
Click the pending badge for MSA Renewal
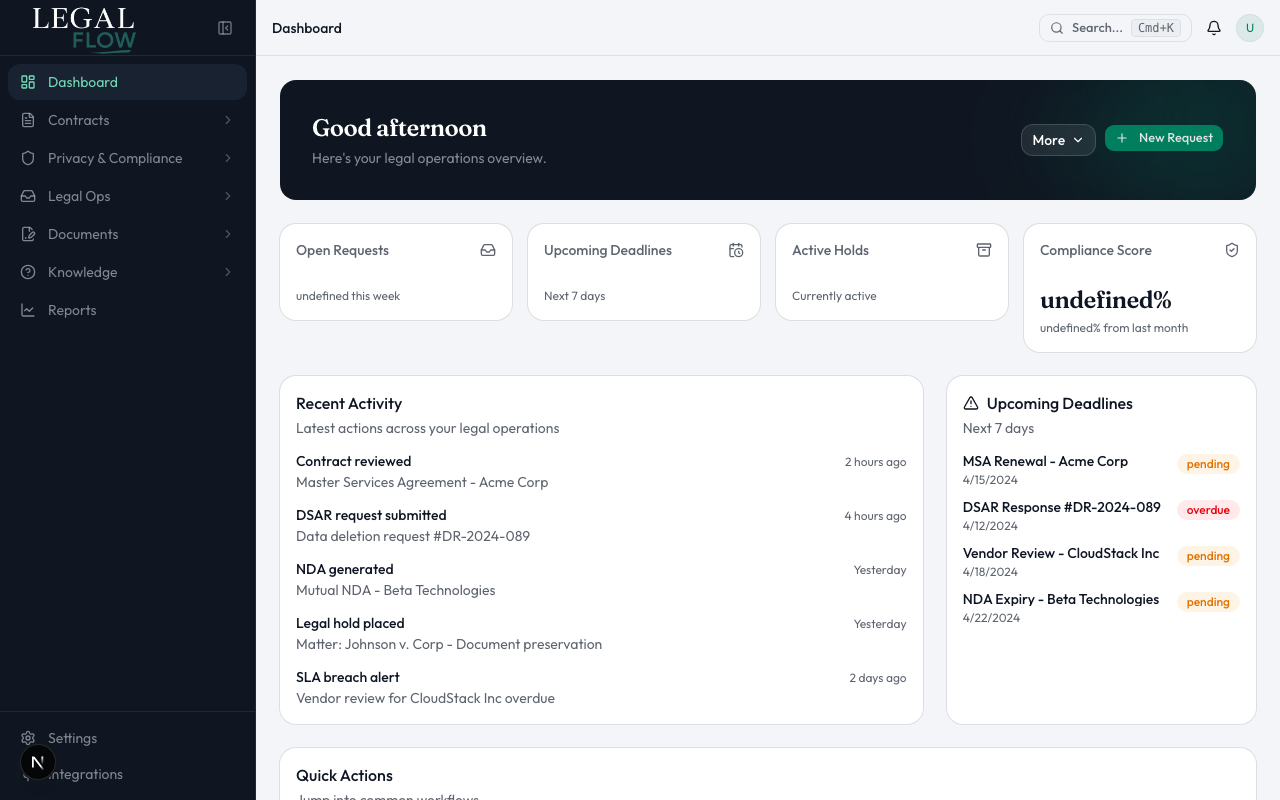1208,464
